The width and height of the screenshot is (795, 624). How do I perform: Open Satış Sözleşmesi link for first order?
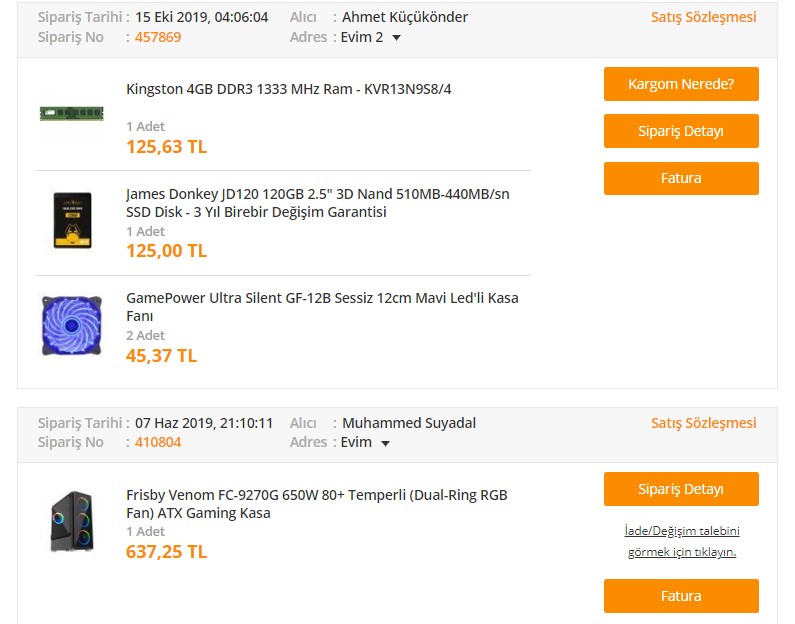[703, 17]
